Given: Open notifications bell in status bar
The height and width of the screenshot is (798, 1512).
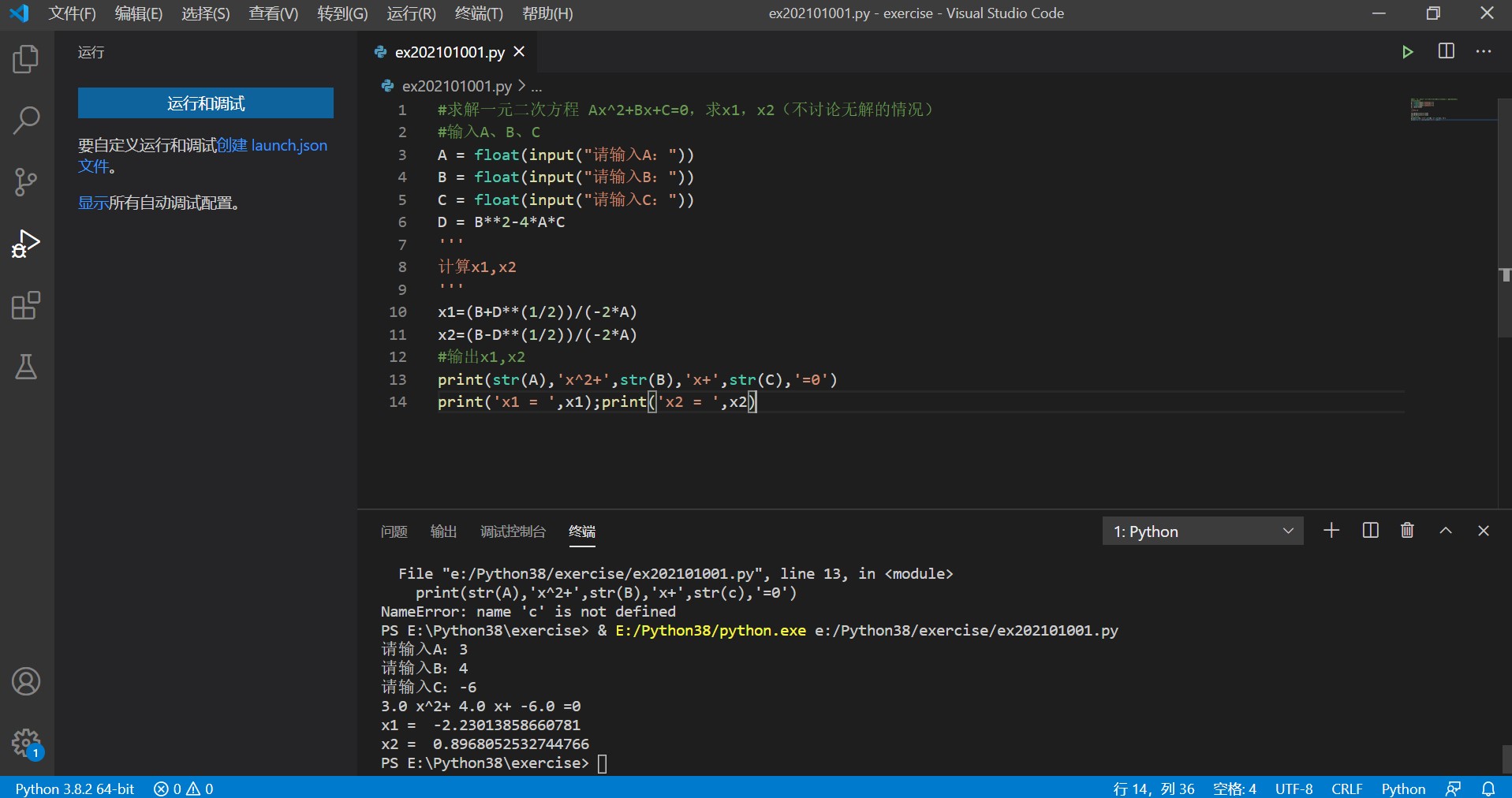Looking at the screenshot, I should [1488, 789].
